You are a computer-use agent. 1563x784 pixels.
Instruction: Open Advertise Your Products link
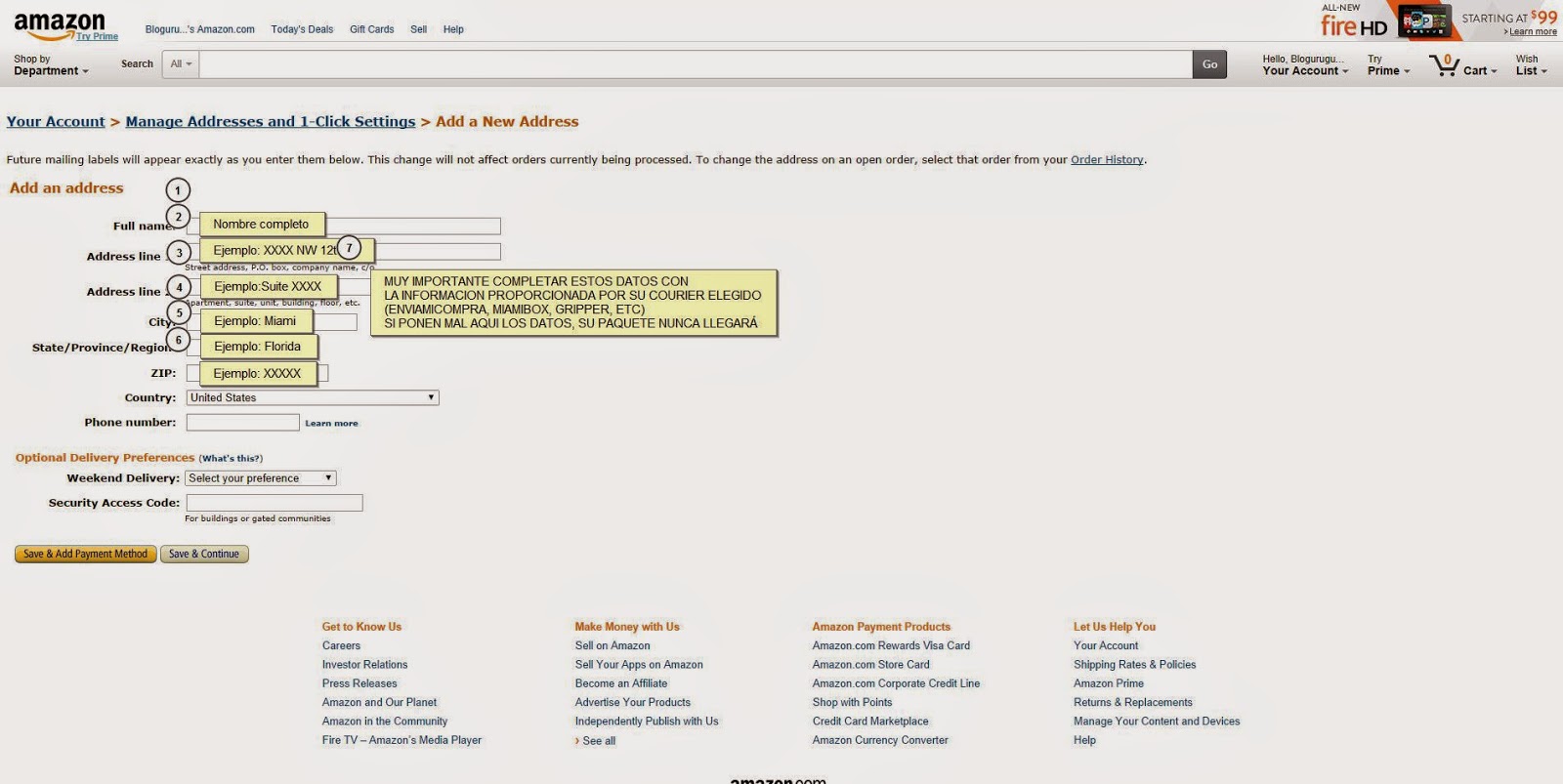point(633,703)
